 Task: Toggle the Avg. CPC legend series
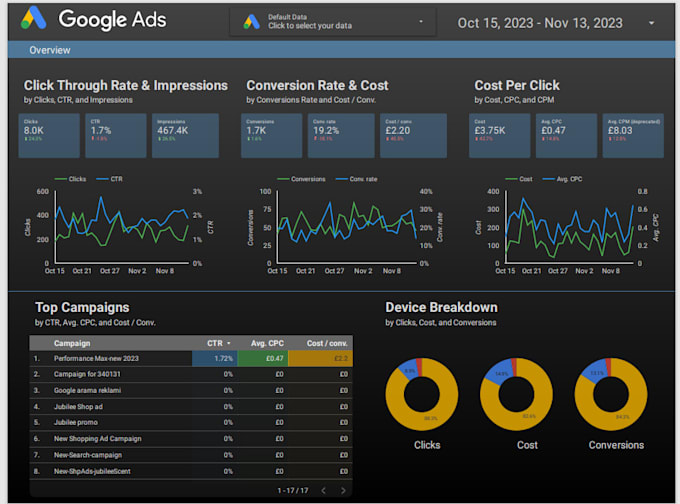[562, 179]
